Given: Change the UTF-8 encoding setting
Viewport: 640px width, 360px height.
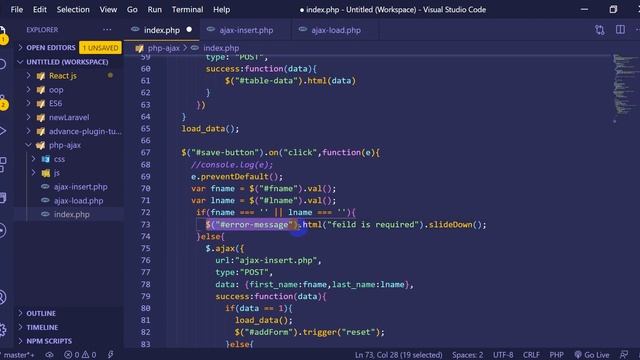Looking at the screenshot, I should pyautogui.click(x=503, y=355).
